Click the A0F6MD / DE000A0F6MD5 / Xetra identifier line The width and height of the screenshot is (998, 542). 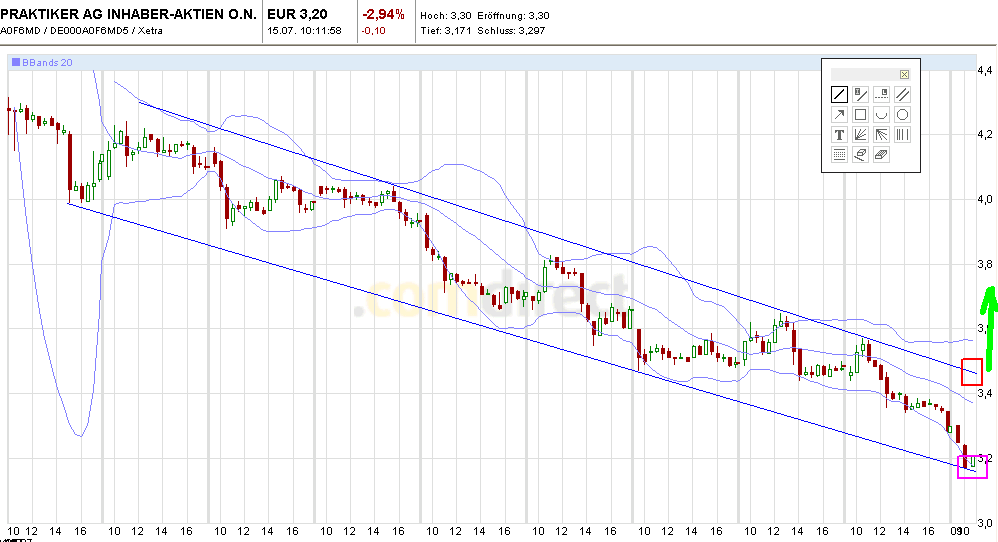coord(81,31)
